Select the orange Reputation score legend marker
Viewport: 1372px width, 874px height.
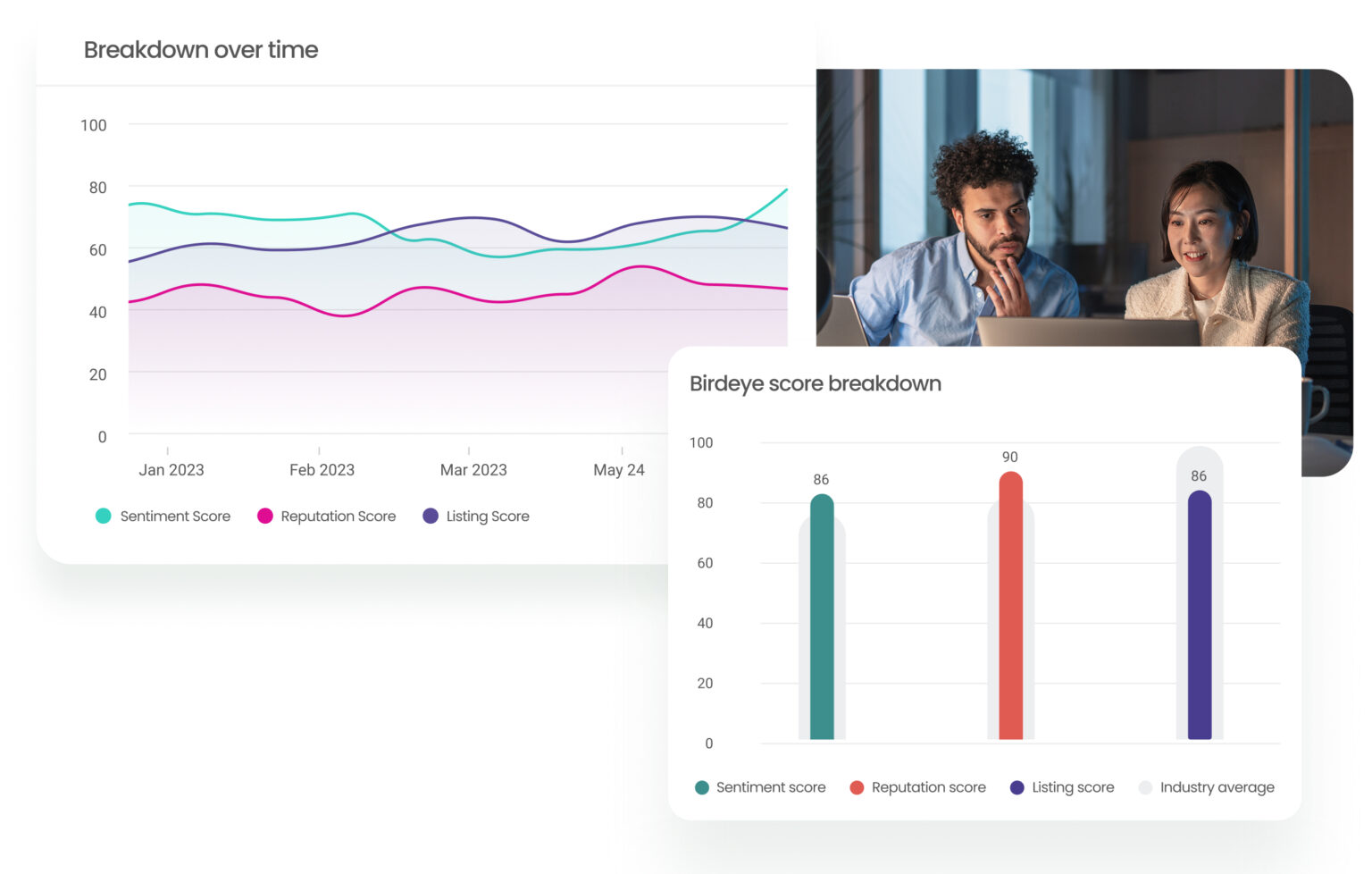tap(857, 787)
